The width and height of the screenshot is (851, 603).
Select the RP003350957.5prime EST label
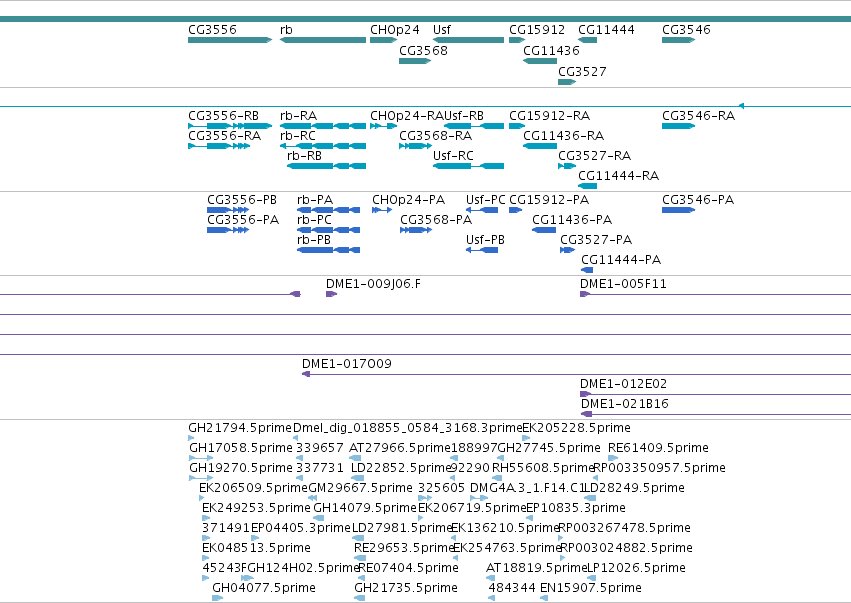[x=659, y=468]
